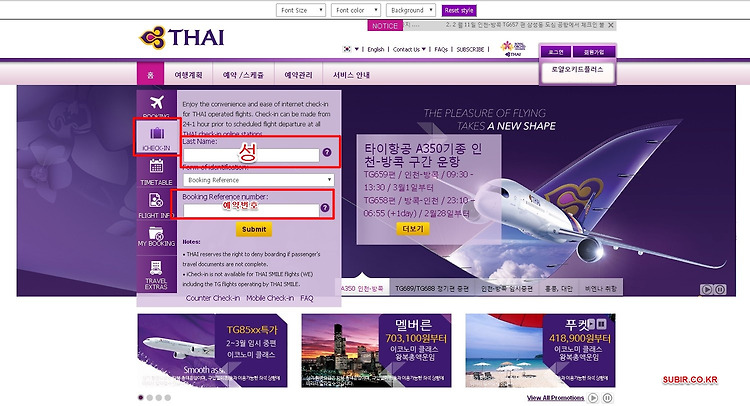Switch to 인천-방콕 임시증편 banner tab
Screen dimensions: 750x406
click(x=507, y=288)
